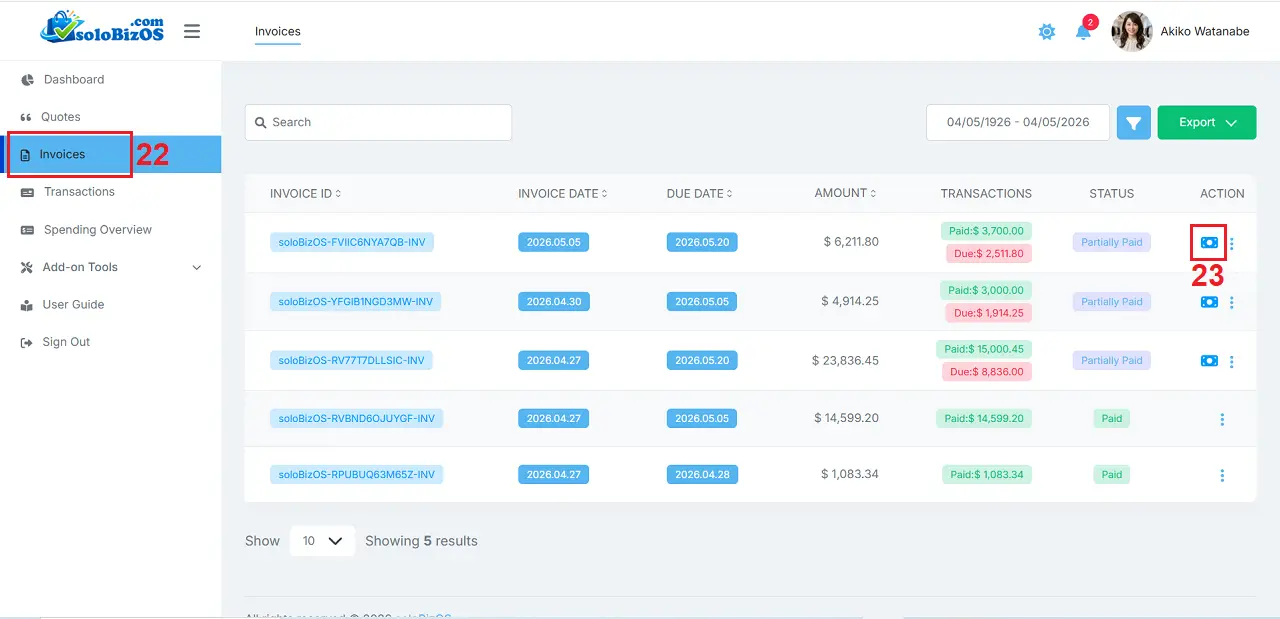1280x619 pixels.
Task: Click Paid $15,000.45 transaction badge
Action: point(983,349)
